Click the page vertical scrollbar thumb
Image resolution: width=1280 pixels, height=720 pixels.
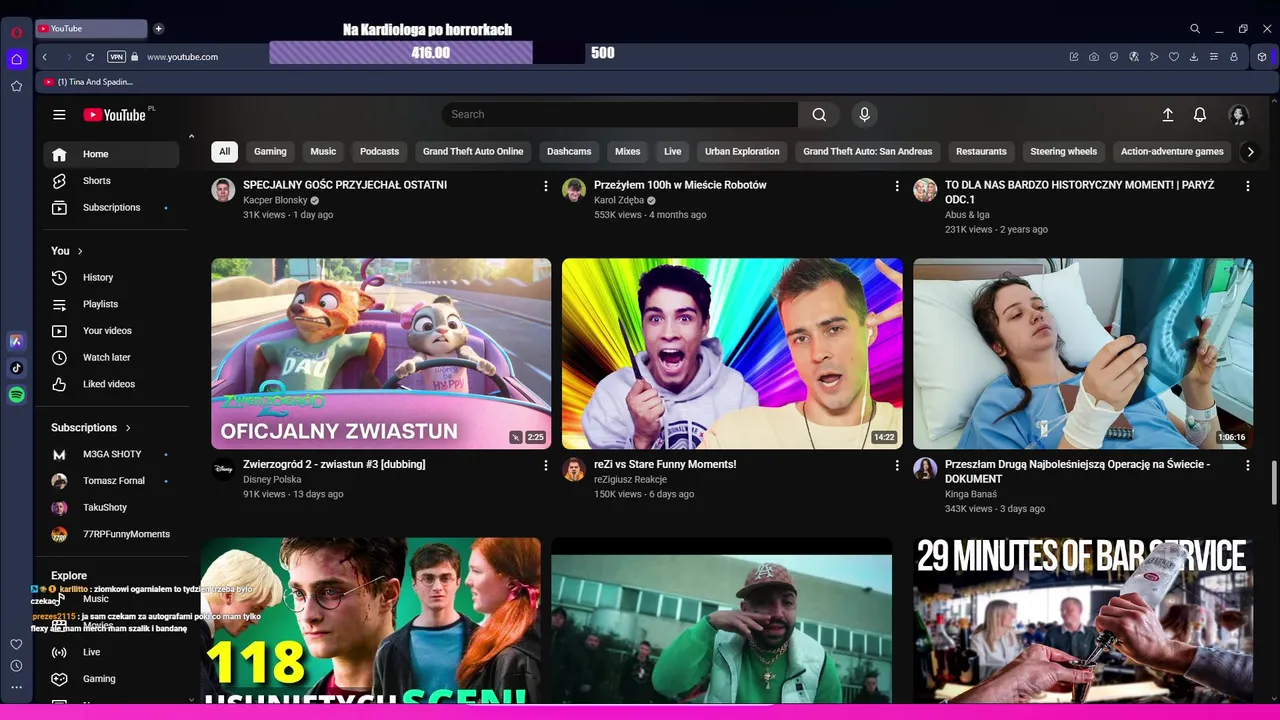pyautogui.click(x=1273, y=483)
